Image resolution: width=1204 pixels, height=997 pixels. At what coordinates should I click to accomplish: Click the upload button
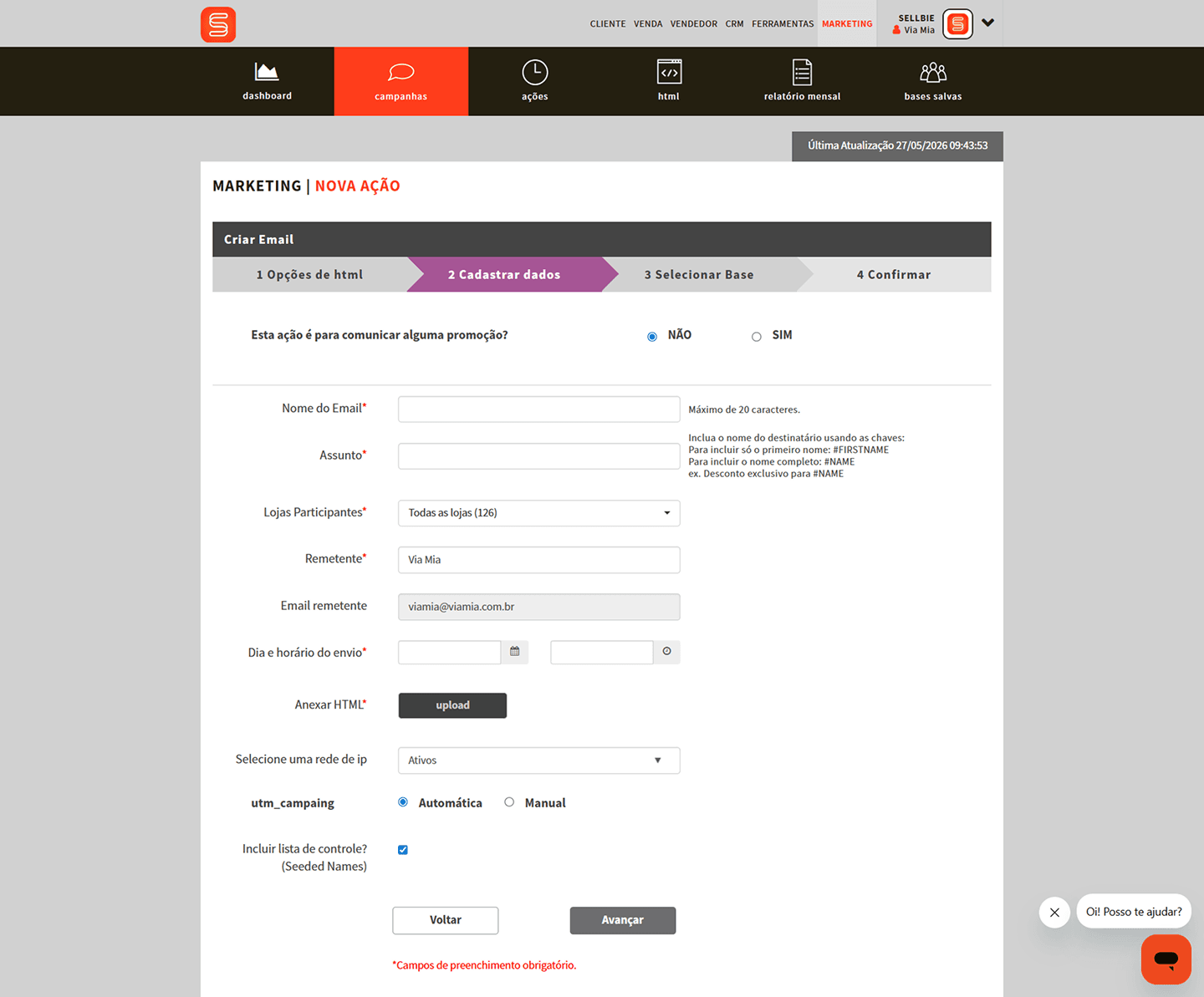[452, 705]
